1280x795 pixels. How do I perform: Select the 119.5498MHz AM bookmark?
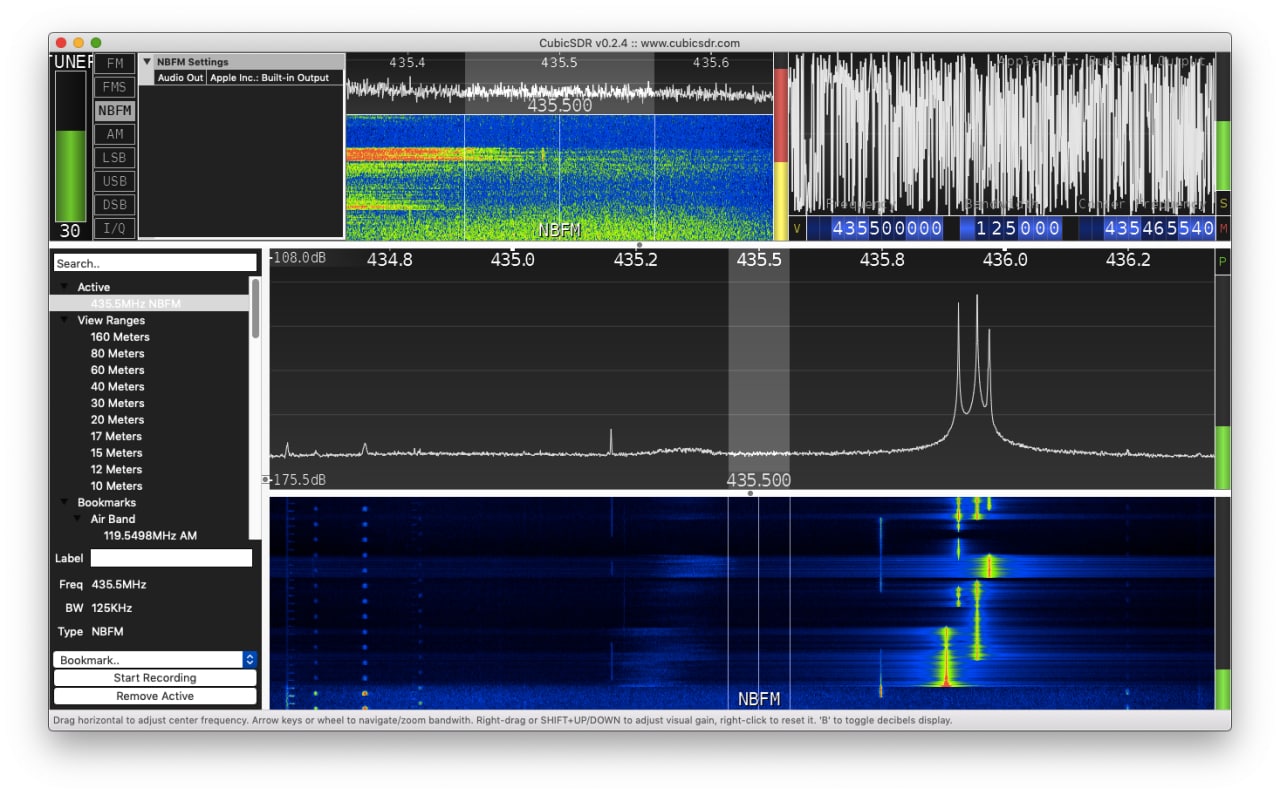[150, 536]
